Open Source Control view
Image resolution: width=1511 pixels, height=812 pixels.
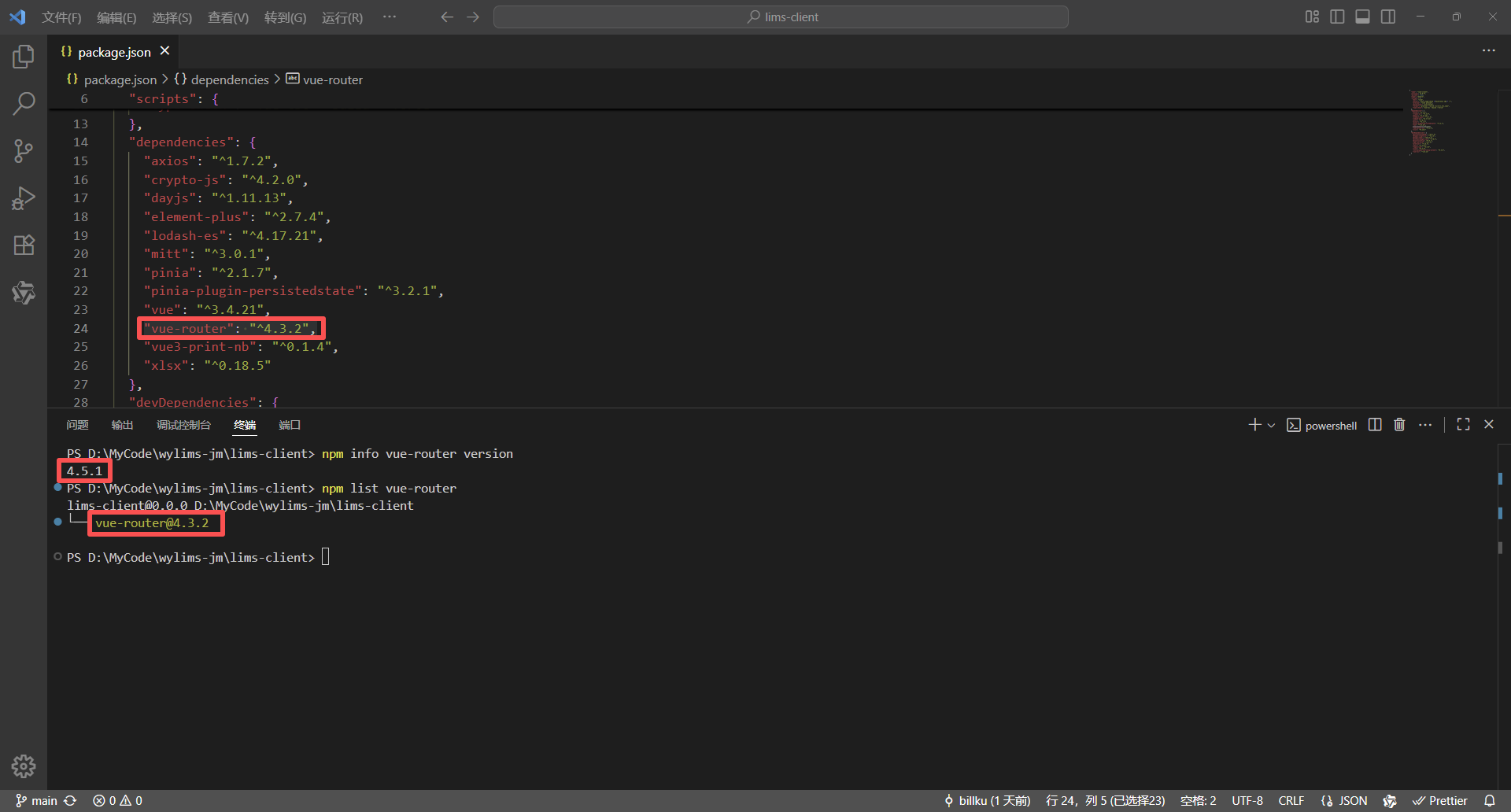tap(24, 150)
